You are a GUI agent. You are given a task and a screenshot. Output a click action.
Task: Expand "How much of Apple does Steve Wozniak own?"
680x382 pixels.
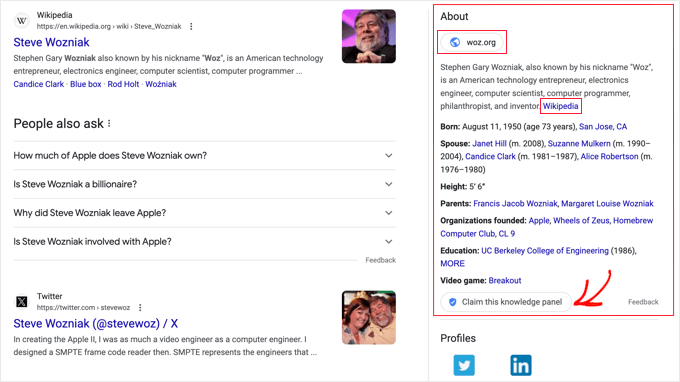click(x=205, y=155)
